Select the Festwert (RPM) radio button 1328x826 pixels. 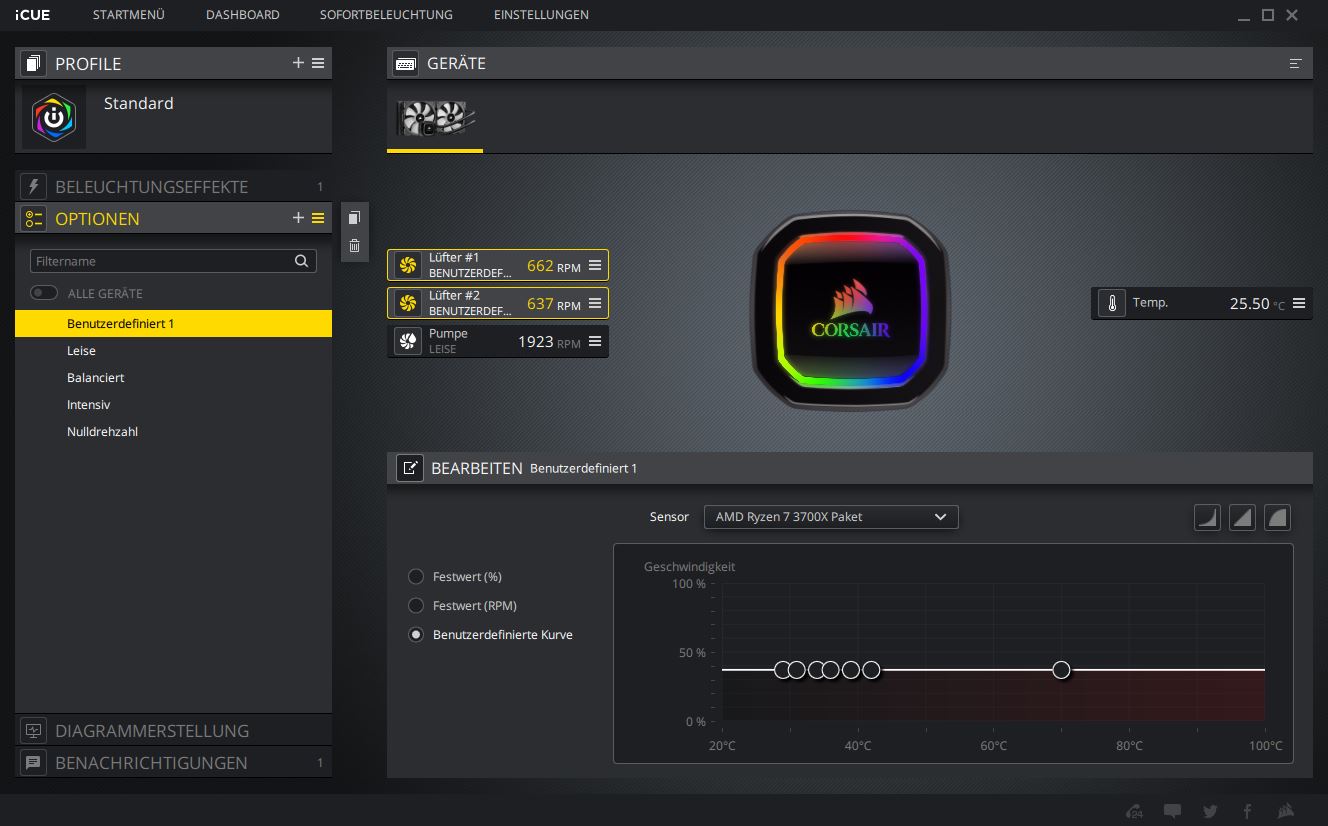click(416, 605)
